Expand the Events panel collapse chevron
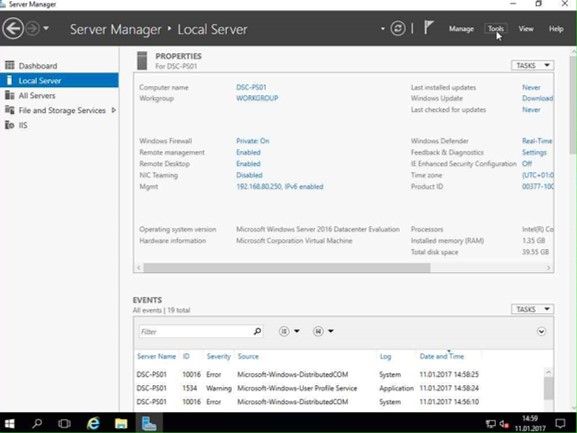577x433 pixels. click(541, 331)
